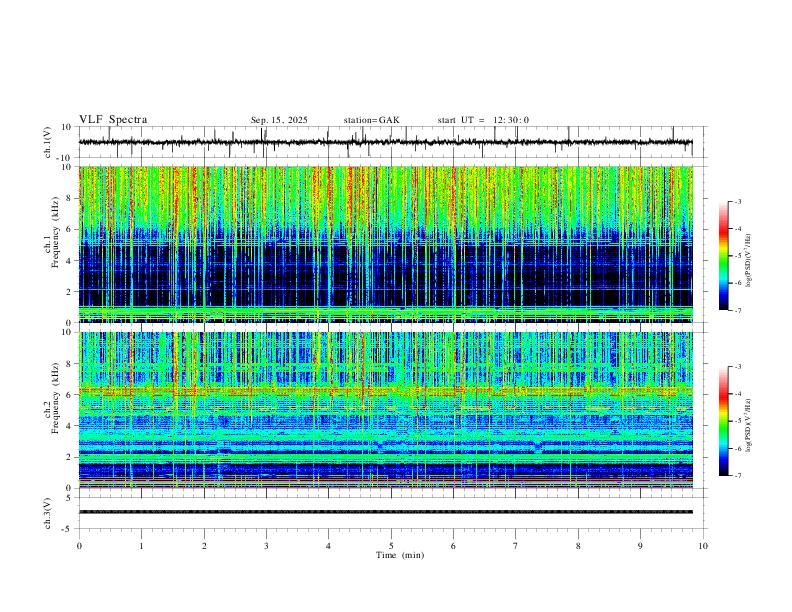Click time axis tick label "9"
The image size is (792, 612).
click(640, 546)
